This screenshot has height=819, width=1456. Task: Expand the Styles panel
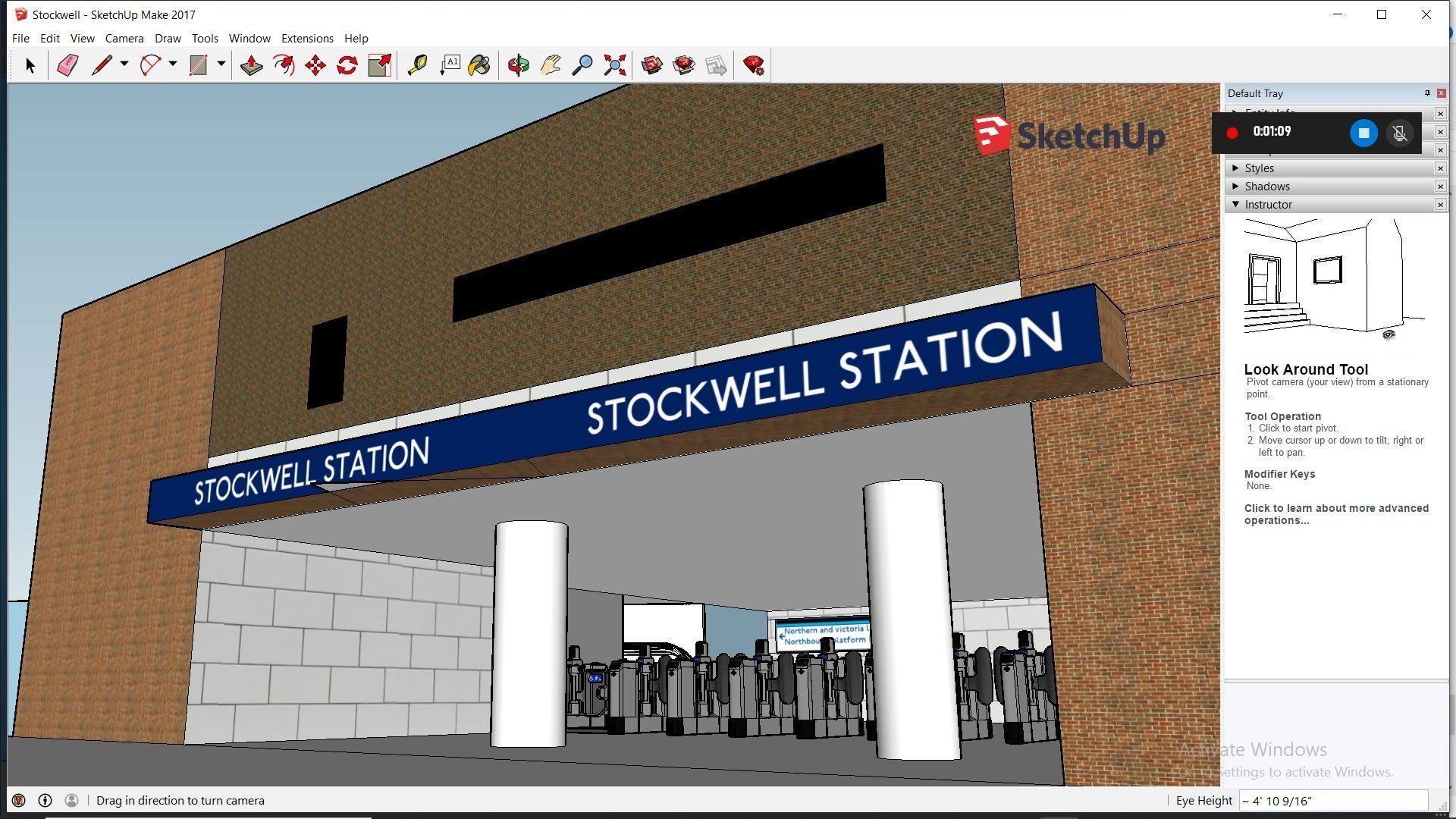point(1259,168)
